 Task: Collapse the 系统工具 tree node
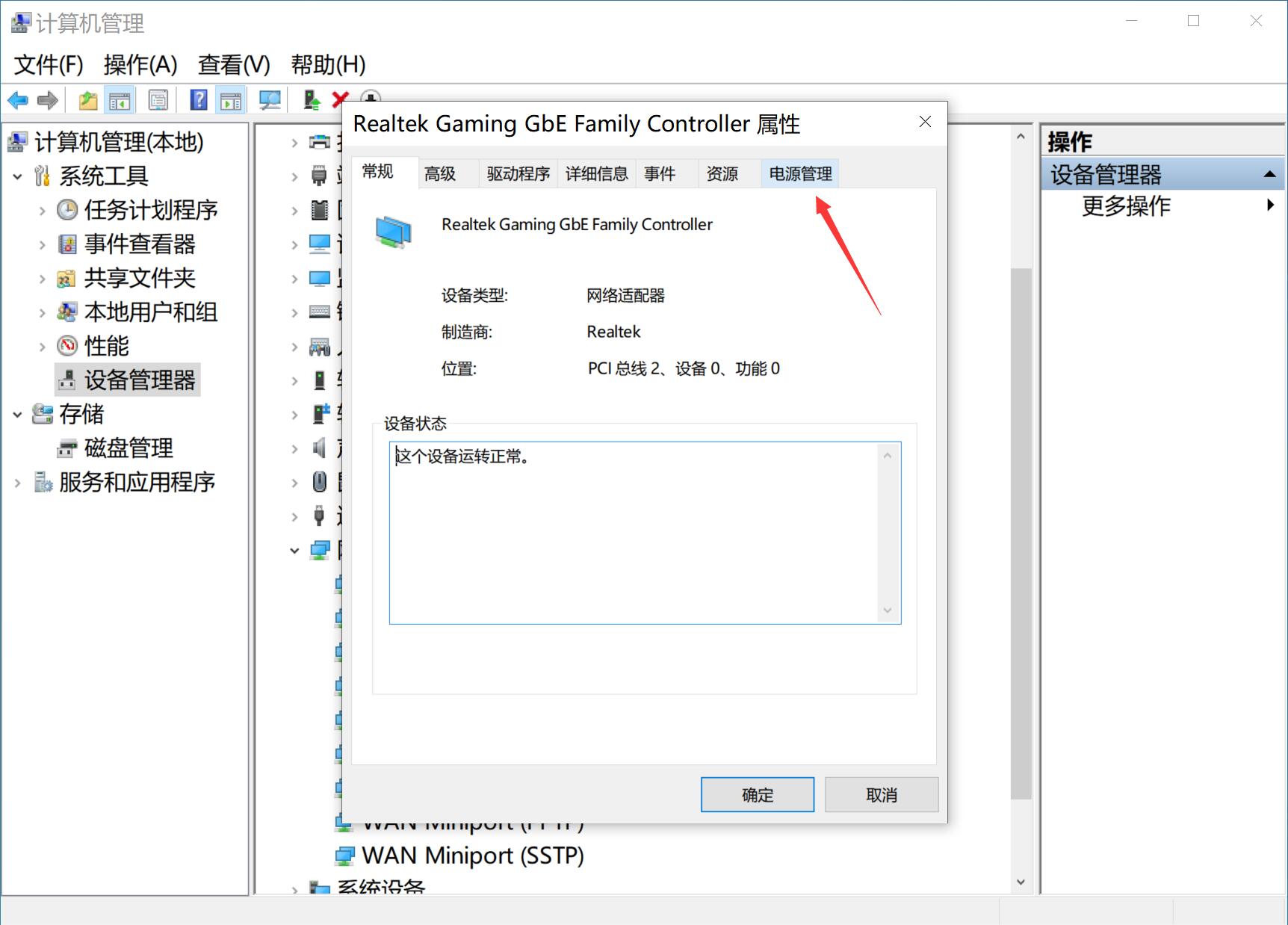coord(18,176)
